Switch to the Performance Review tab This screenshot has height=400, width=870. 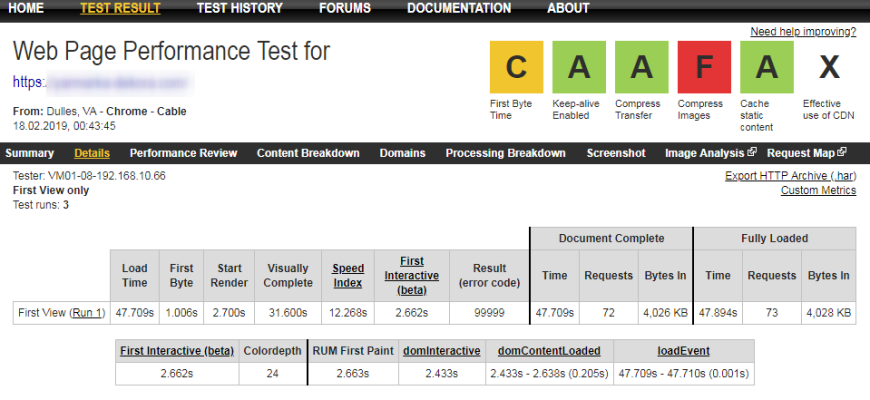183,153
